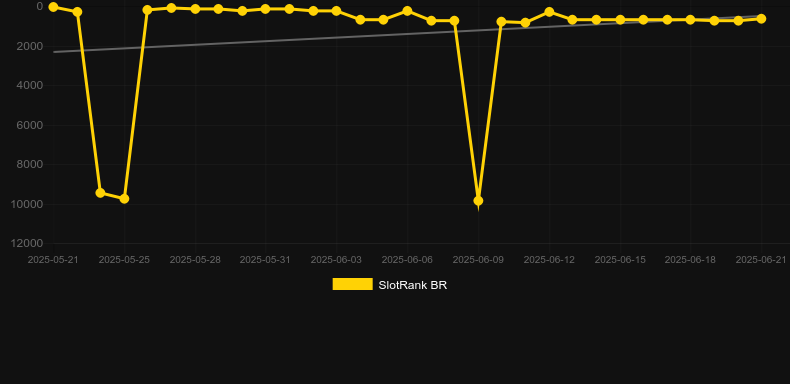Click the y-axis value 2000
Screen dimensions: 790x384
coord(30,46)
